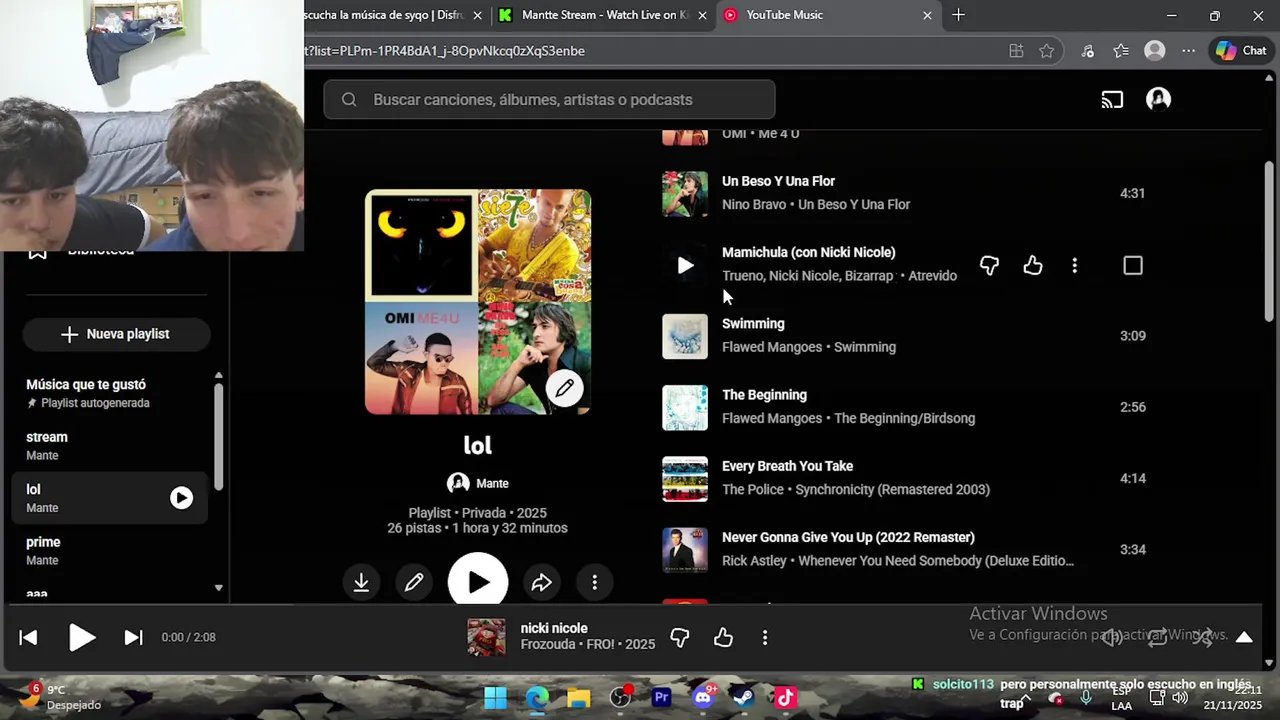The image size is (1280, 720).
Task: Add this page to favorites star icon
Action: (x=1046, y=51)
